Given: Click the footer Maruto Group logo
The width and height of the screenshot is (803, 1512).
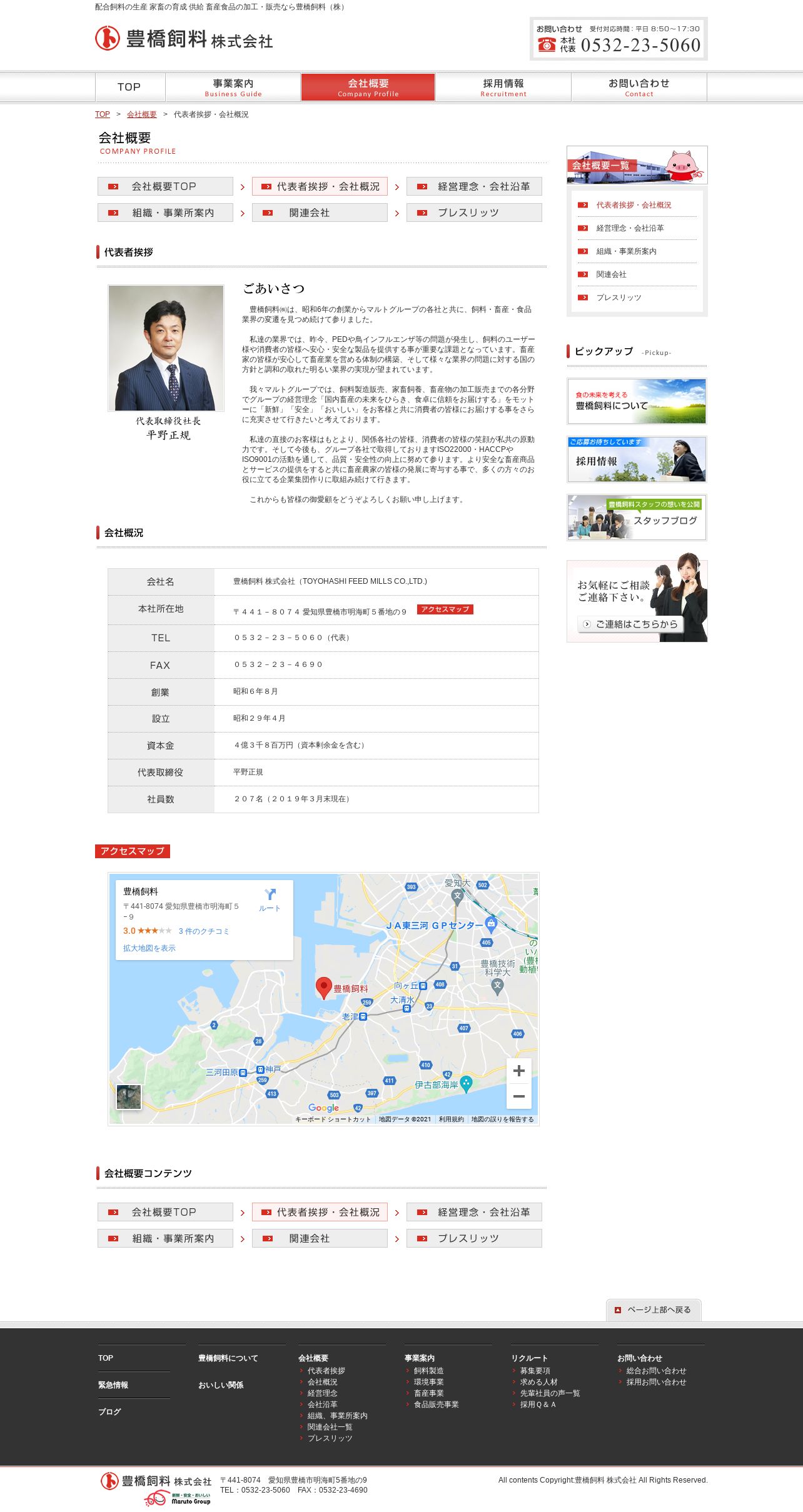Looking at the screenshot, I should (178, 1498).
